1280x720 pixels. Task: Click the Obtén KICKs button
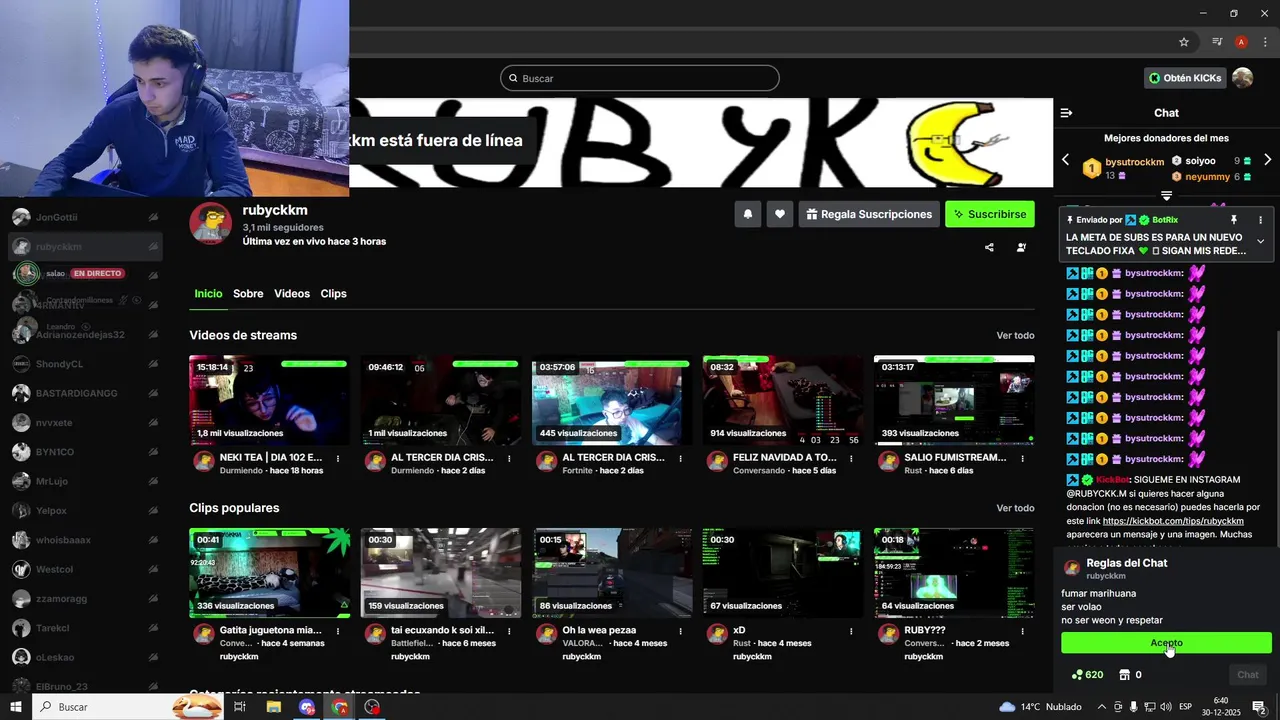pos(1185,78)
